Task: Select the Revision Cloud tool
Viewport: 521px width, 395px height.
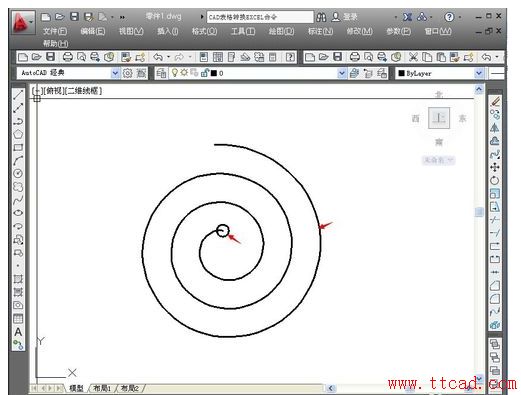Action: pos(18,187)
